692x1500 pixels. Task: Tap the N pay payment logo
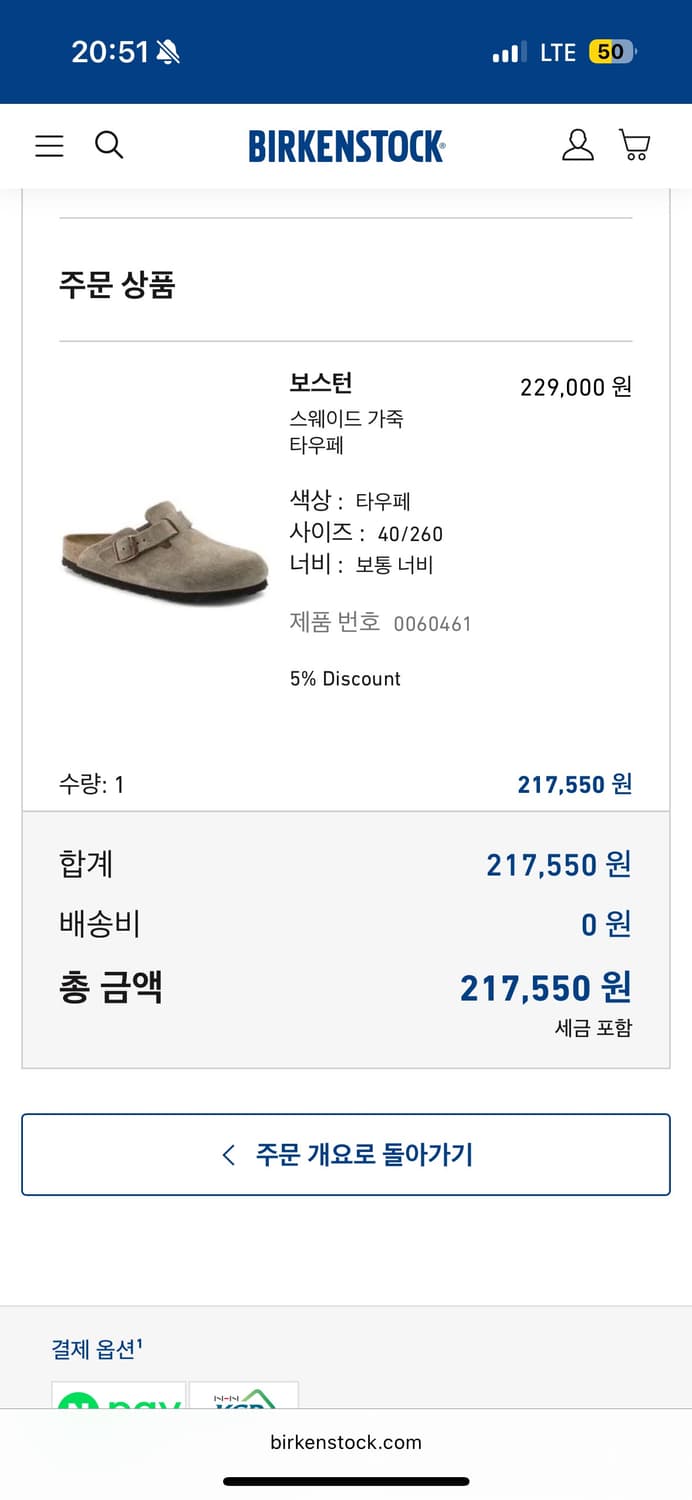pos(119,1397)
